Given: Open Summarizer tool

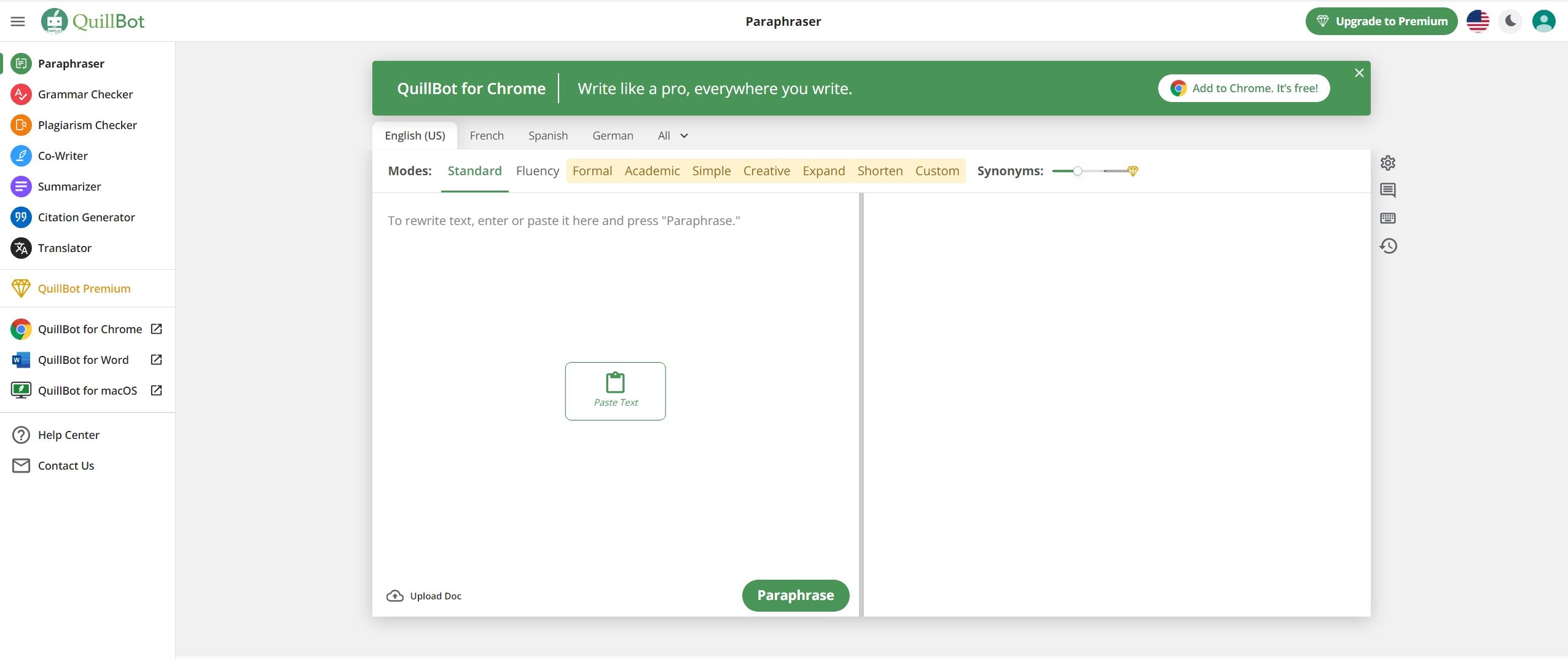Looking at the screenshot, I should coord(87,186).
